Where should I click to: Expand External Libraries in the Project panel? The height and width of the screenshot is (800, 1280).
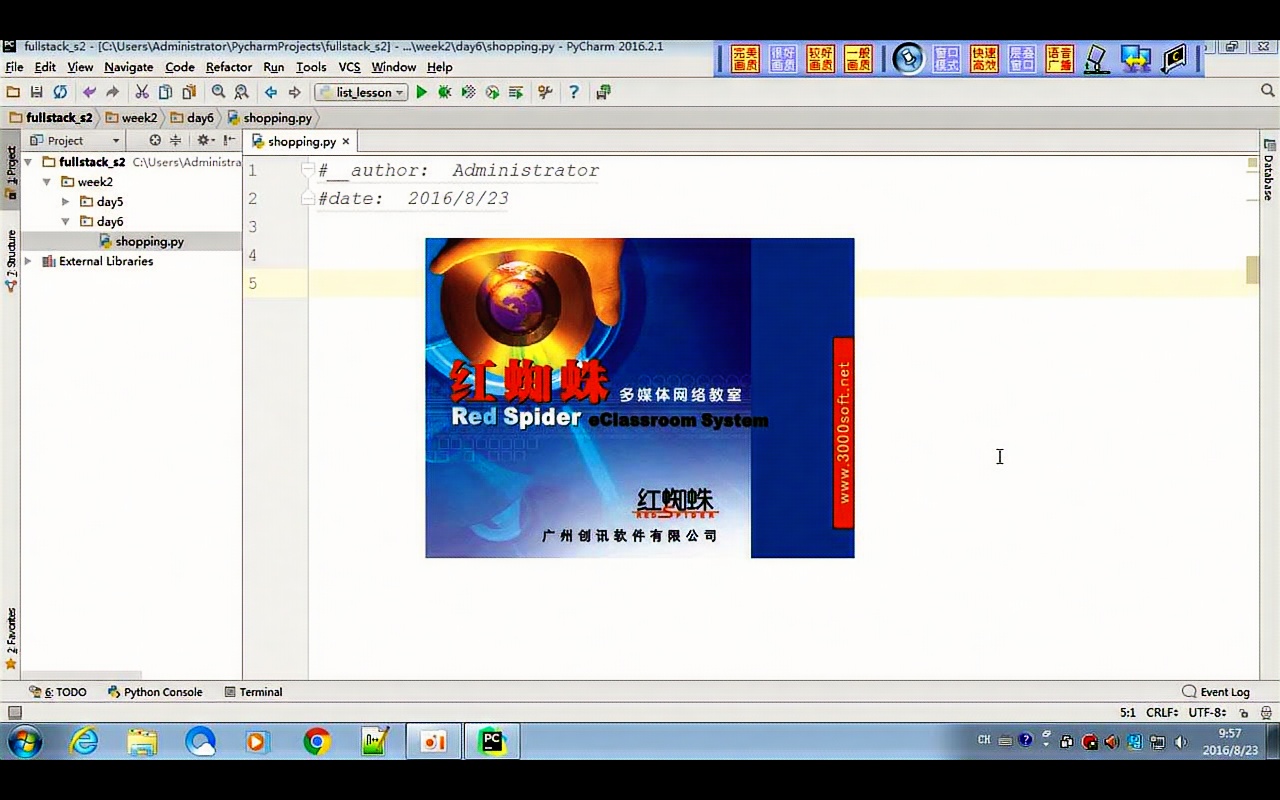coord(29,261)
